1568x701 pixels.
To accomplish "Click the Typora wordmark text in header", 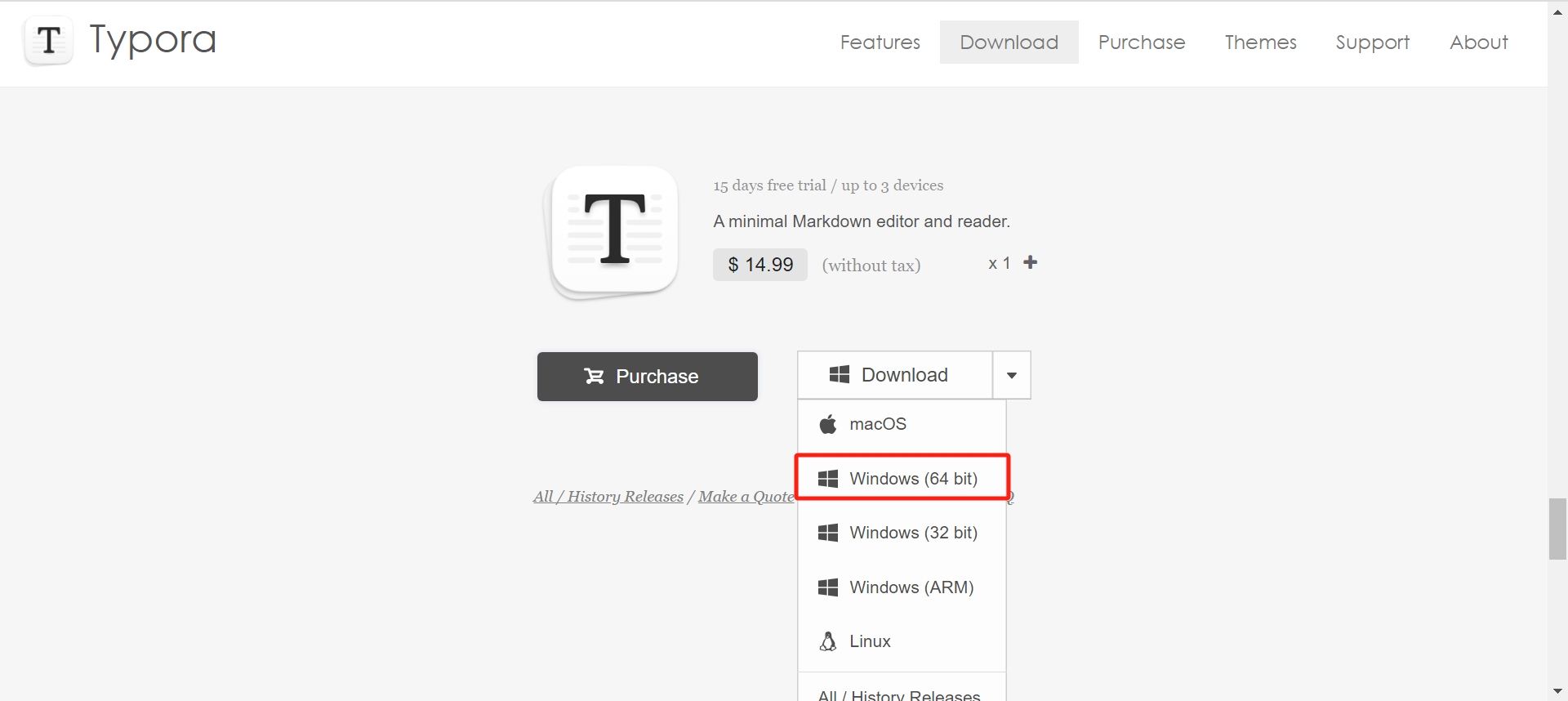I will point(153,41).
